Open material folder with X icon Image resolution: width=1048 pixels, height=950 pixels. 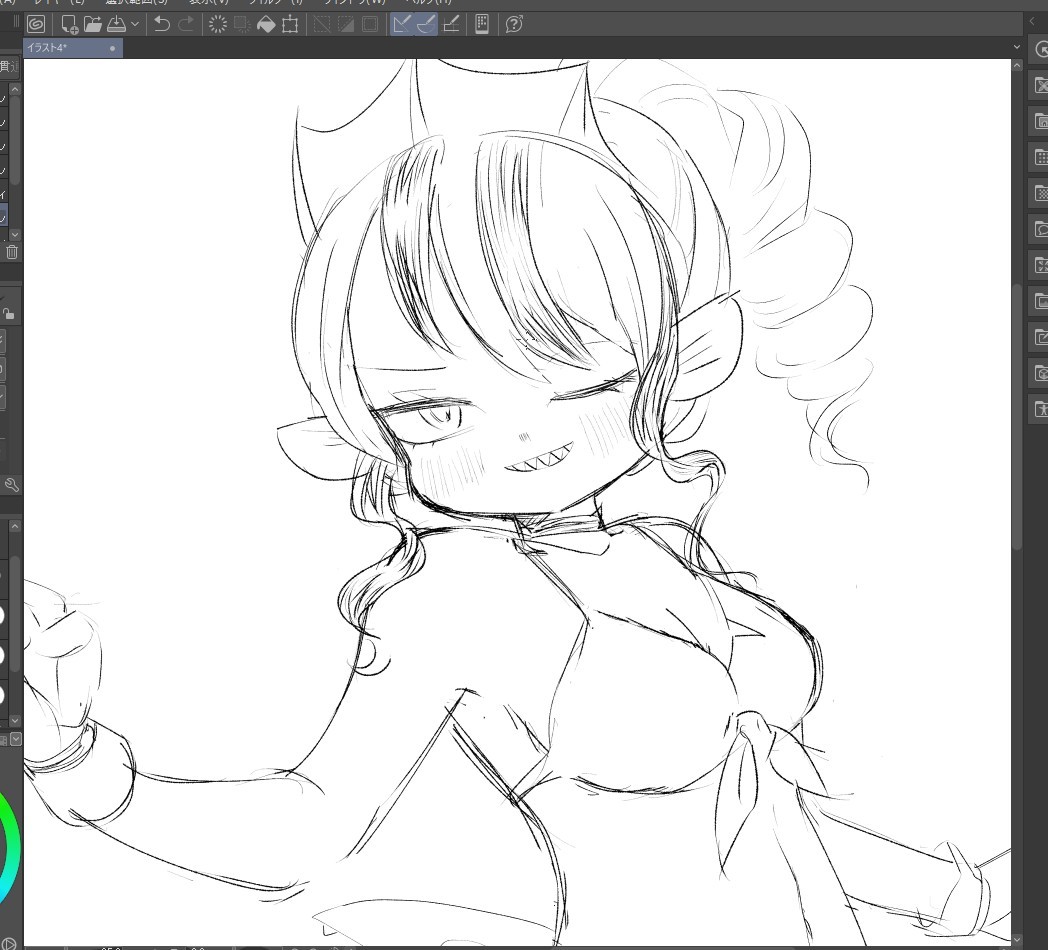pos(1040,85)
